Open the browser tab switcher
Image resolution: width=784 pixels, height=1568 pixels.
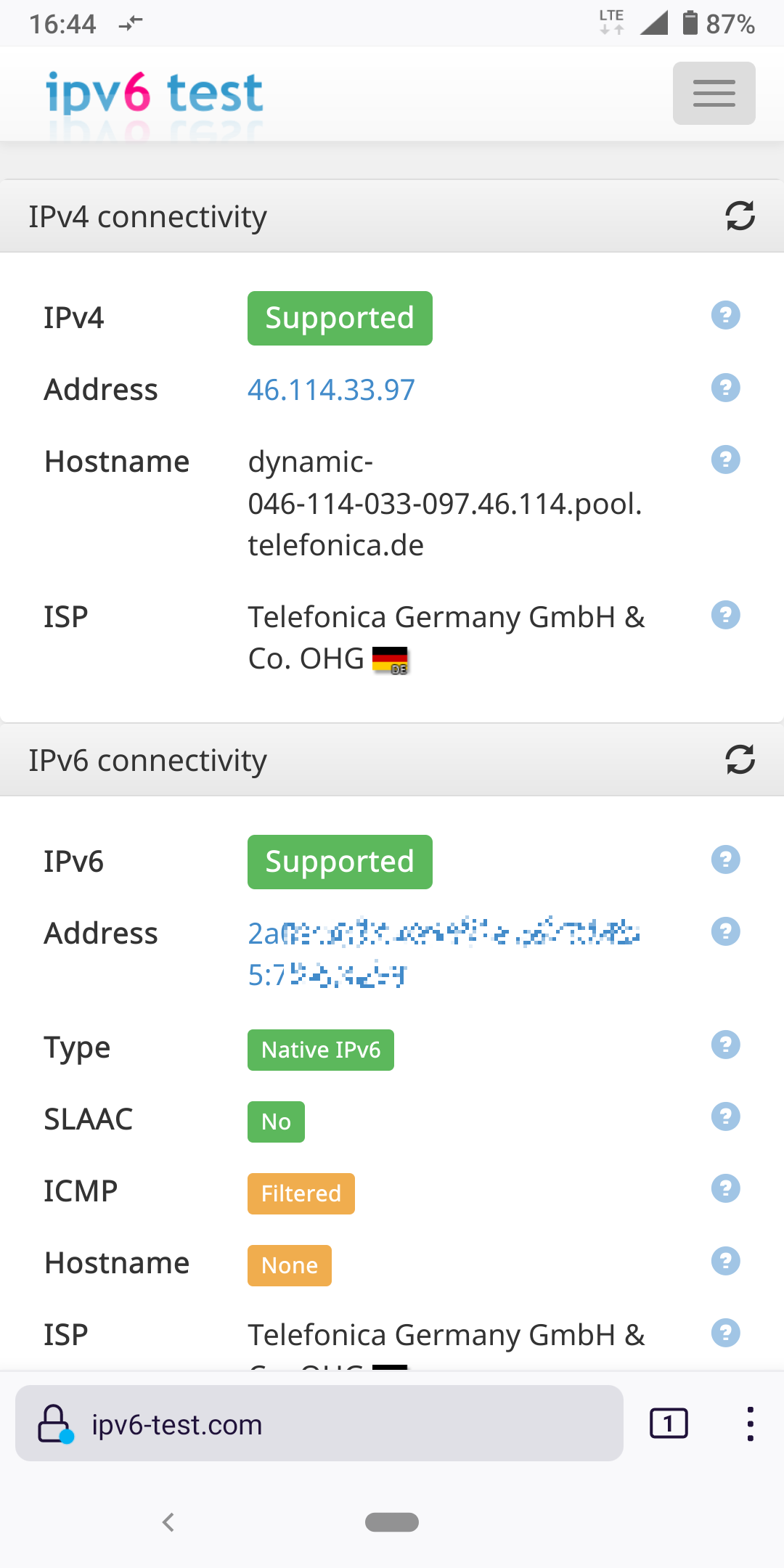[x=668, y=1424]
